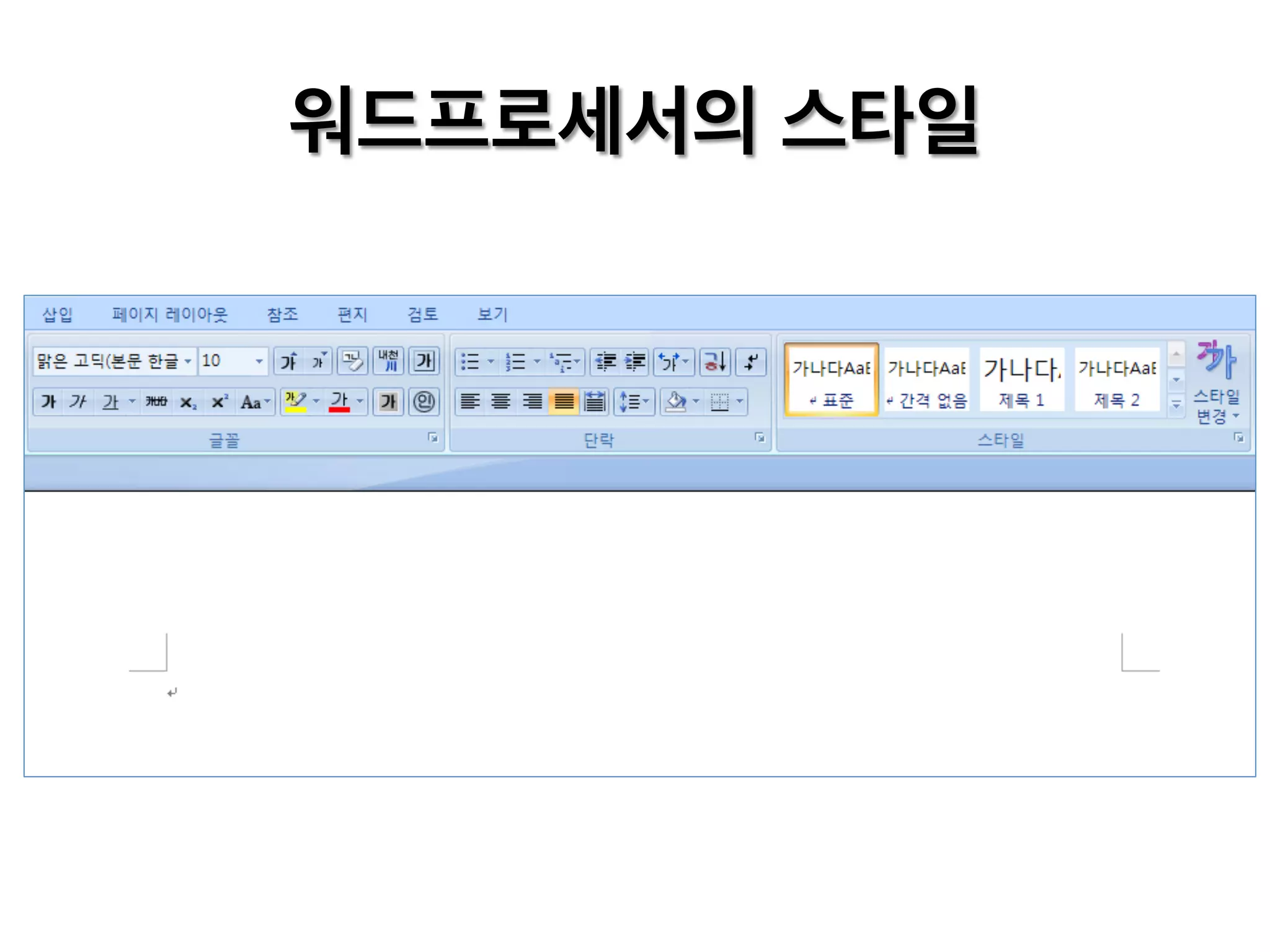Open the multilevel list menu
Screen dimensions: 1270x952
click(x=564, y=361)
